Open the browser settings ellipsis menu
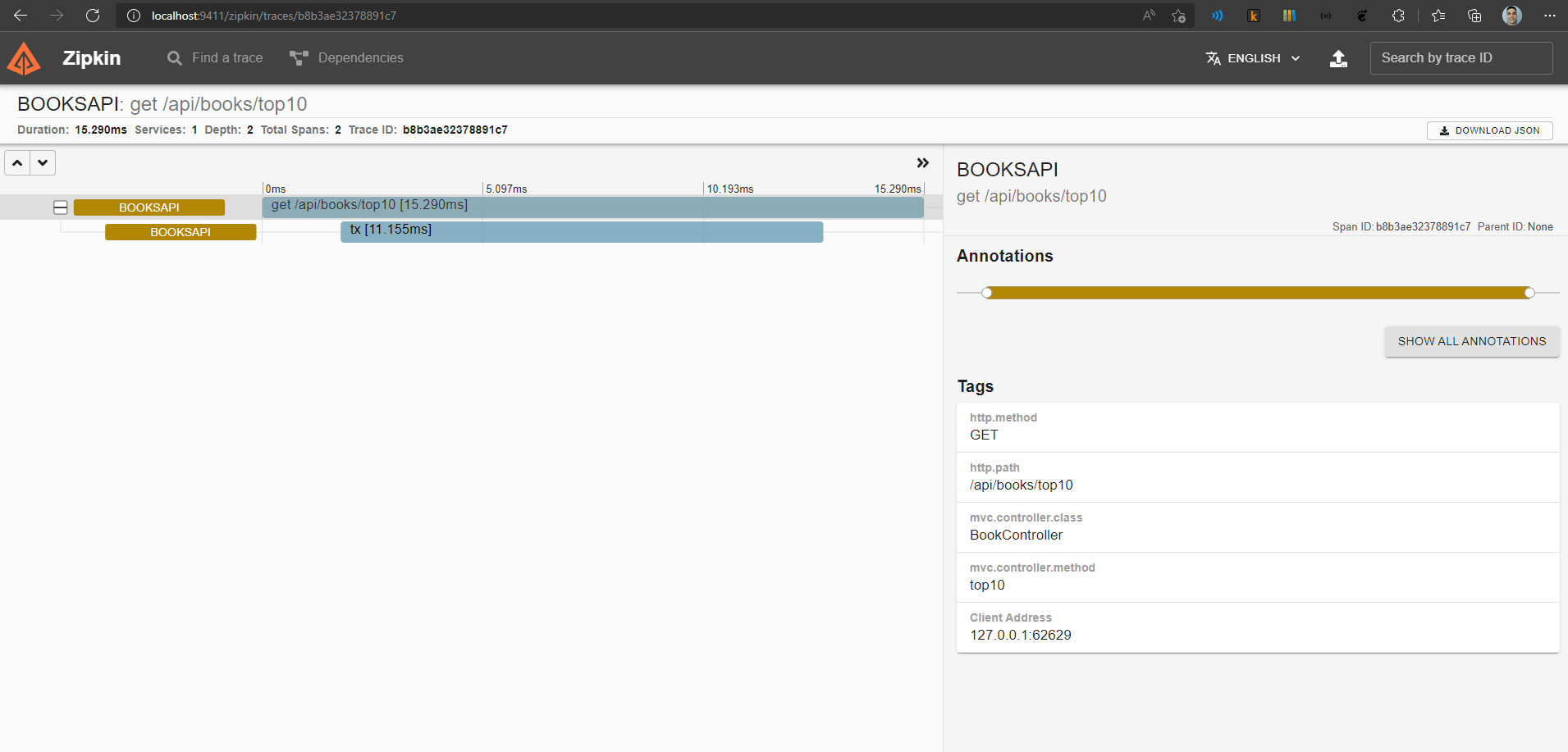This screenshot has width=1568, height=752. click(1549, 16)
